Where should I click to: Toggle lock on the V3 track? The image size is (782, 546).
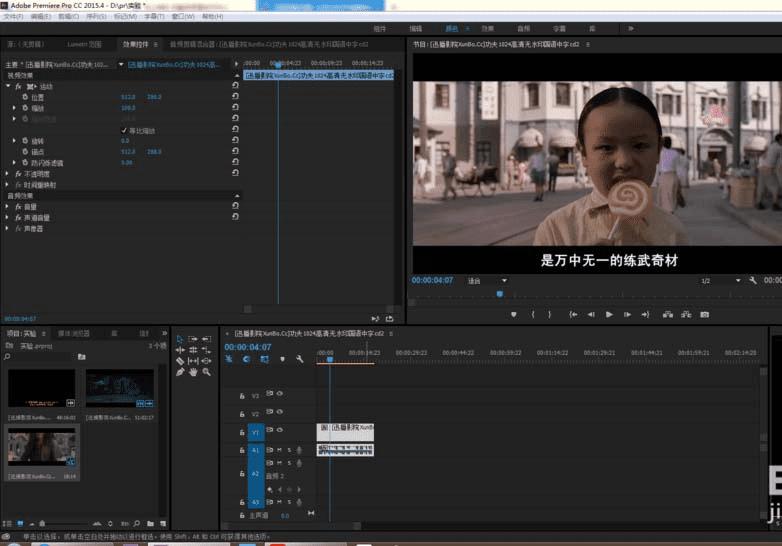241,395
